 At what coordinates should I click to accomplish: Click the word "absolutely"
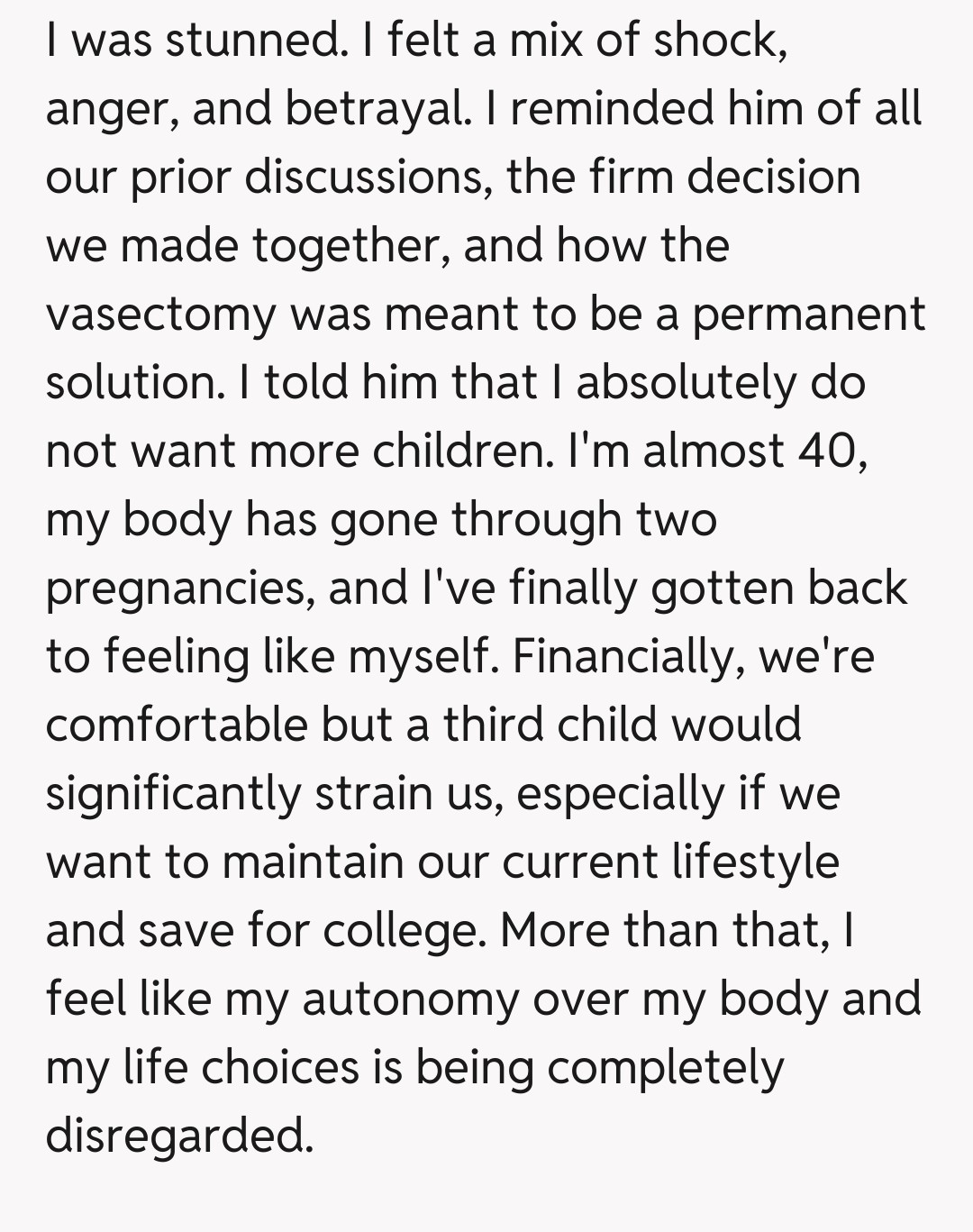(687, 383)
